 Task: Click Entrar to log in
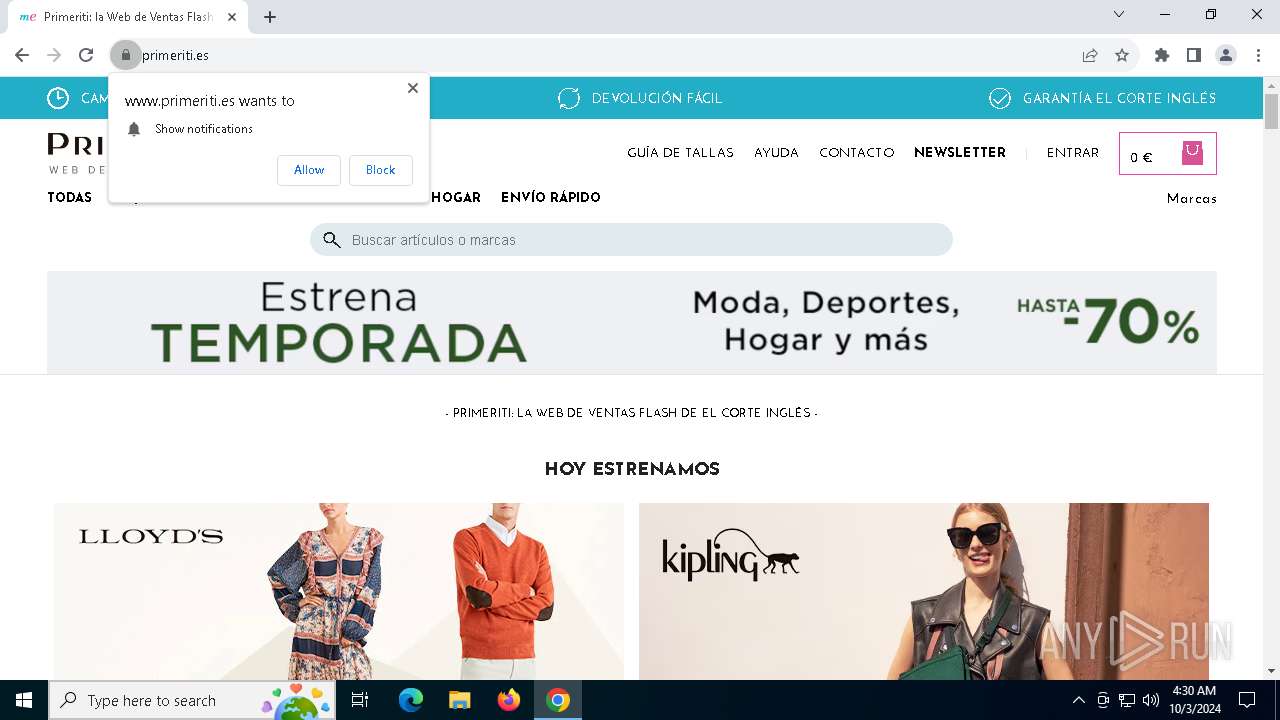[1073, 153]
